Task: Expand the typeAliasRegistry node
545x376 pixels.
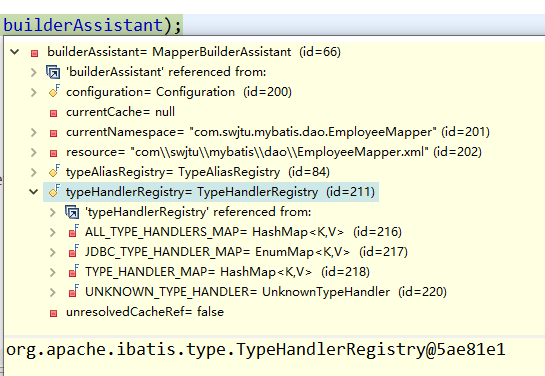Action: pos(33,172)
